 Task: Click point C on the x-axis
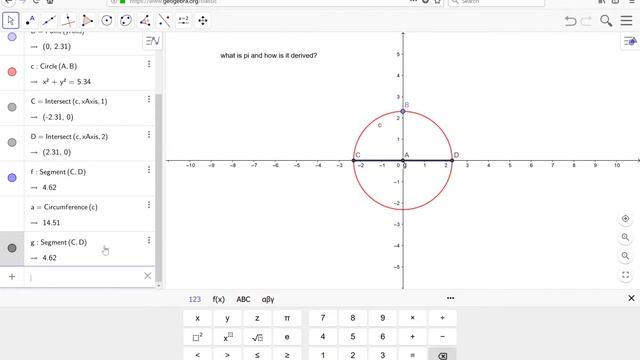coord(353,160)
